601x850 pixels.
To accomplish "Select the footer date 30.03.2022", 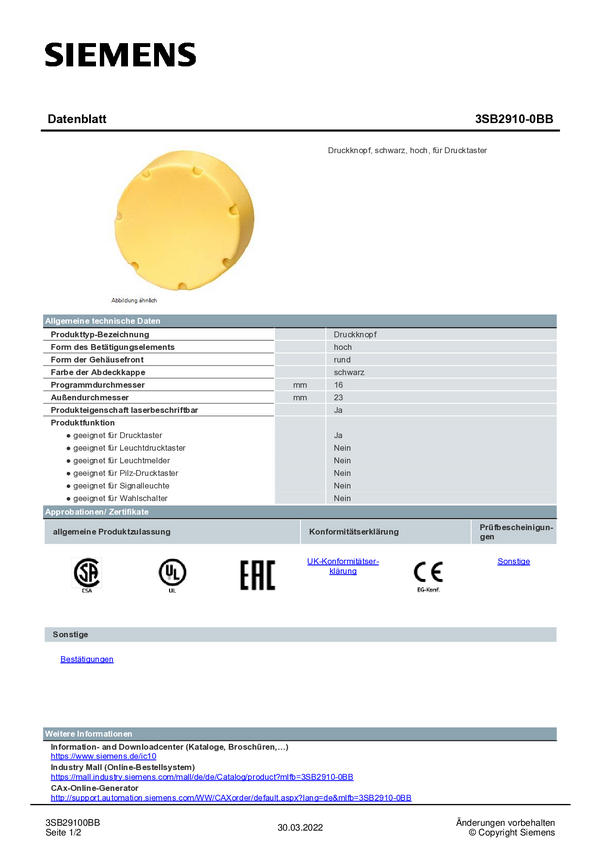I will pyautogui.click(x=300, y=828).
